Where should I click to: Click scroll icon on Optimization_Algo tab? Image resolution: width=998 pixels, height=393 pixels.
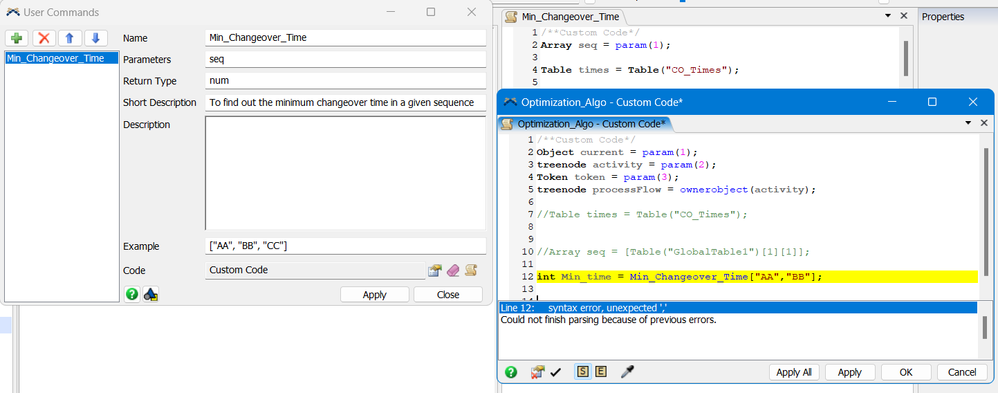507,124
